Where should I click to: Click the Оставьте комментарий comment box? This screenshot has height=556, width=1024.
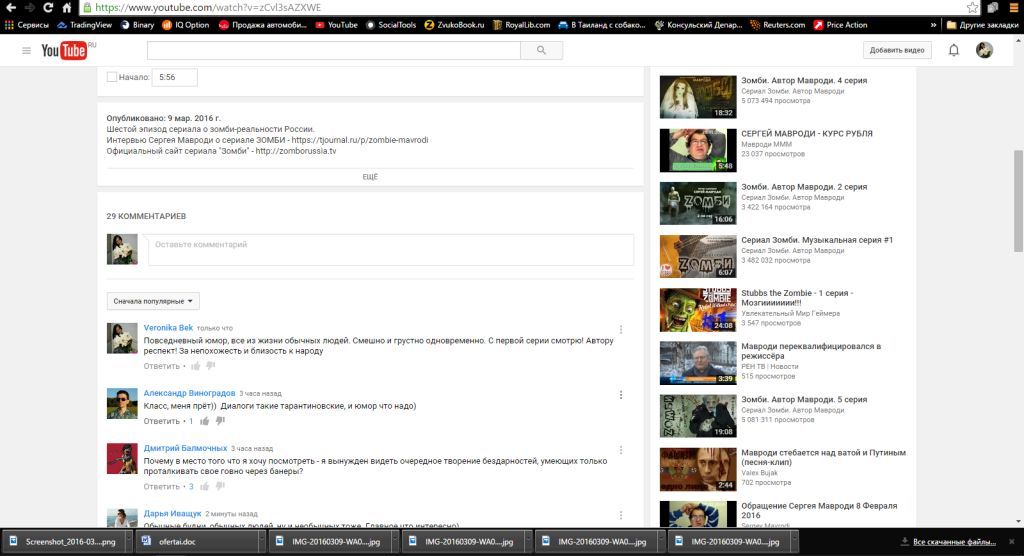tap(391, 250)
